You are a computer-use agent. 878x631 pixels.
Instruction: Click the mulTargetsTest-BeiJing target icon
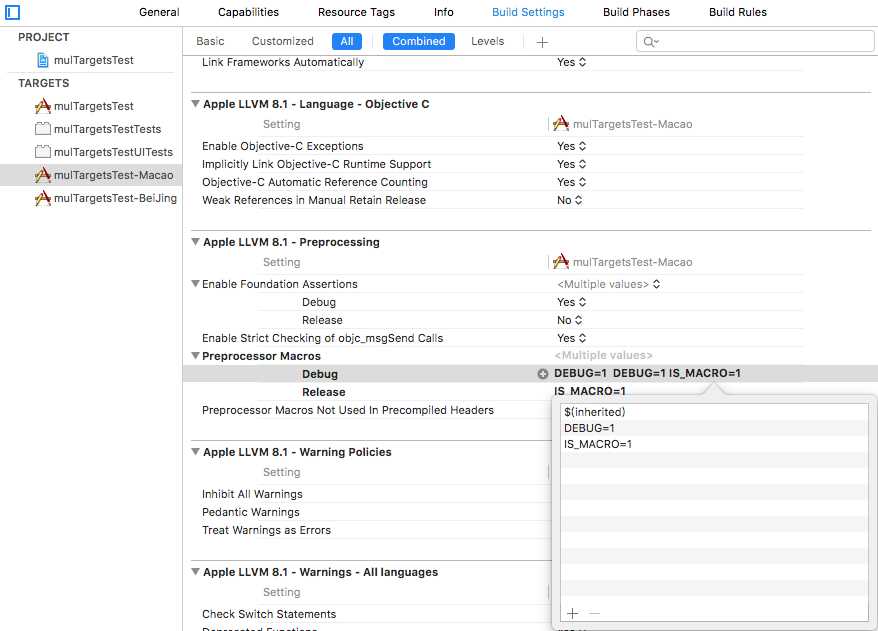(43, 198)
